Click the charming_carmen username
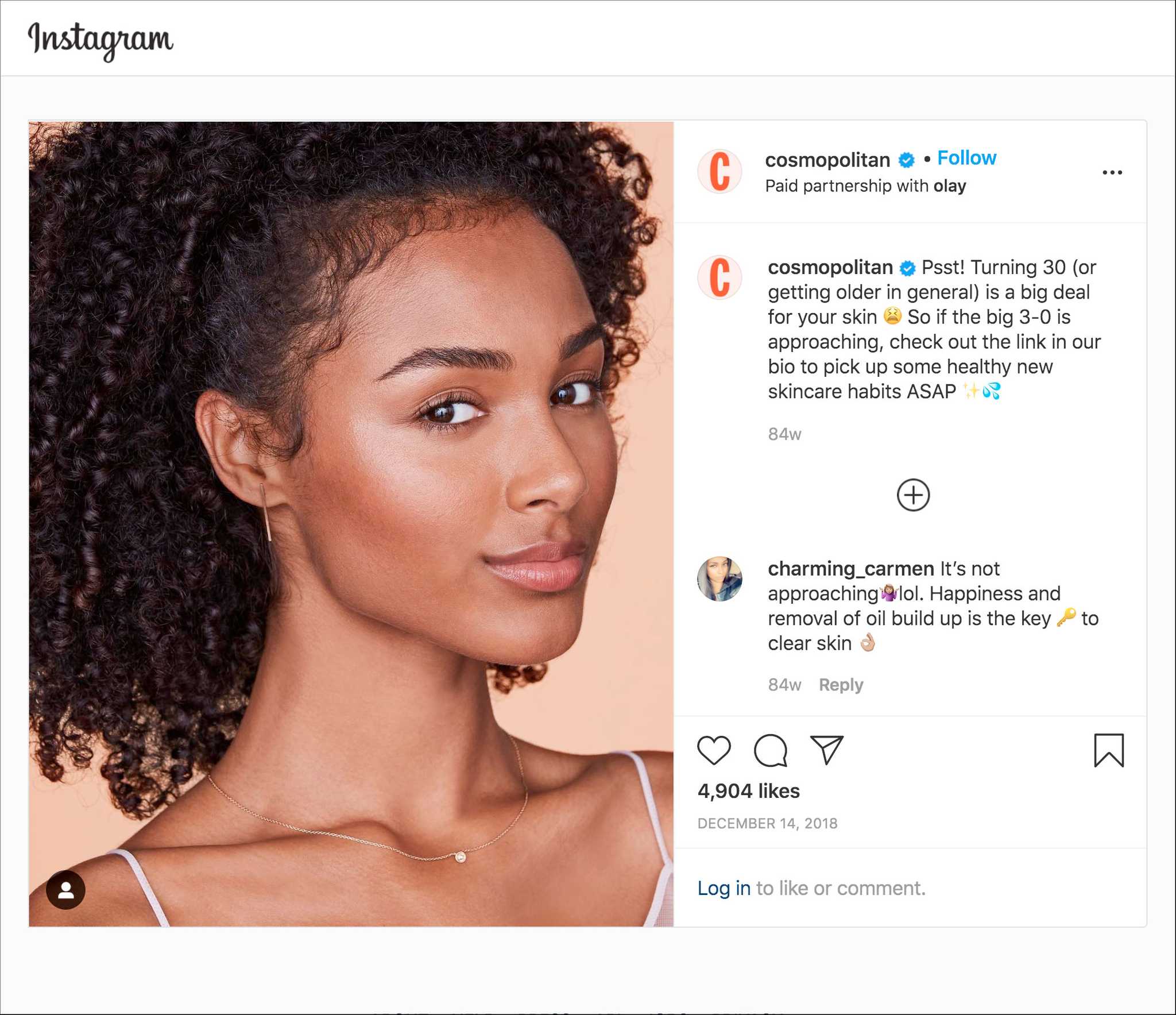 pyautogui.click(x=851, y=569)
